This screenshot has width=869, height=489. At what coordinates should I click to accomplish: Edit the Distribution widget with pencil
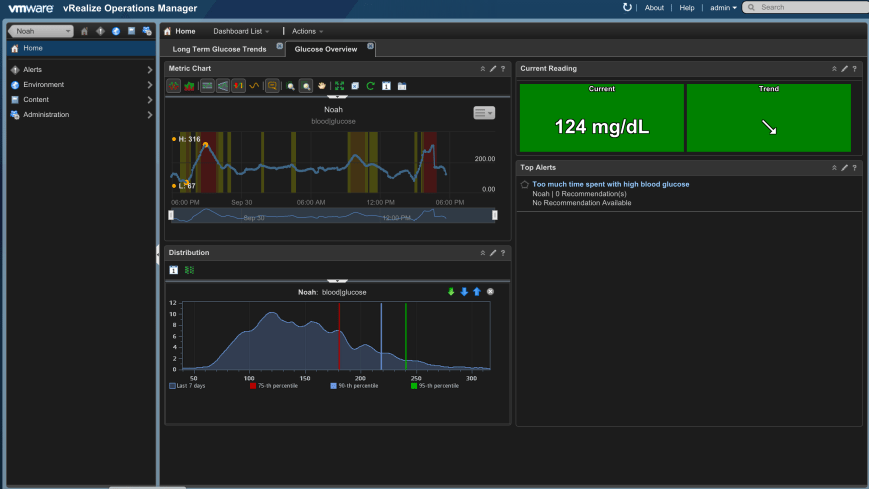493,253
